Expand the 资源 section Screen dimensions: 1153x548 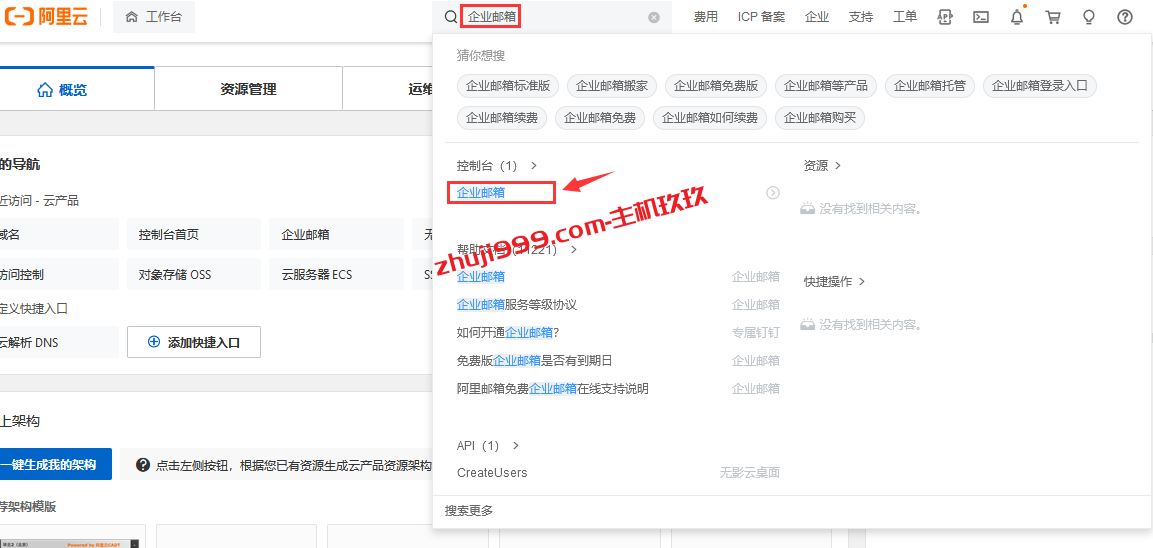pyautogui.click(x=822, y=166)
